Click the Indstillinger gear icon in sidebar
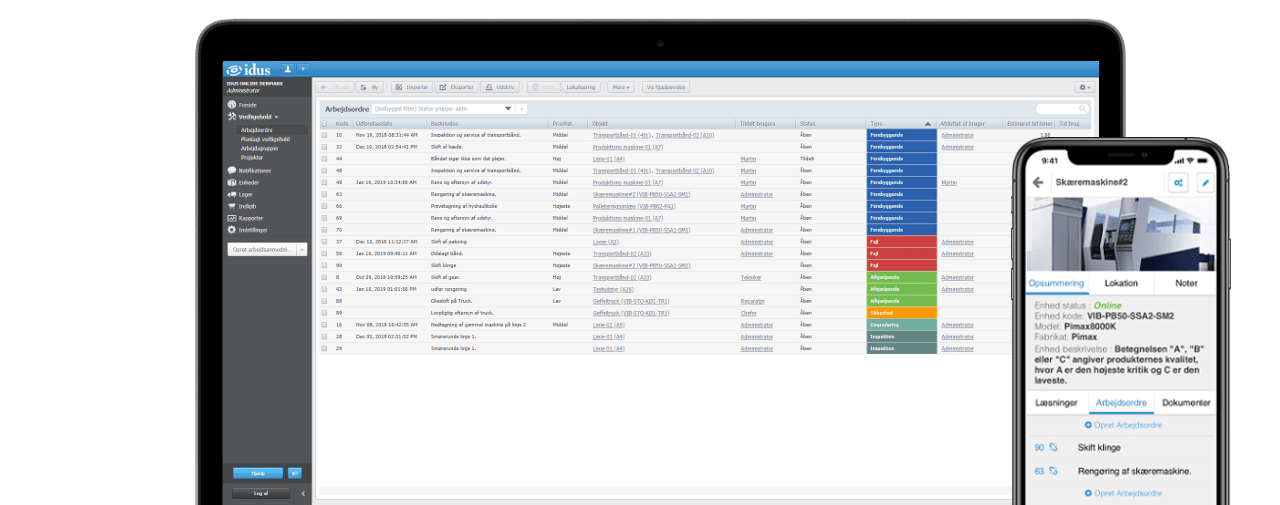The height and width of the screenshot is (505, 1280). point(231,230)
